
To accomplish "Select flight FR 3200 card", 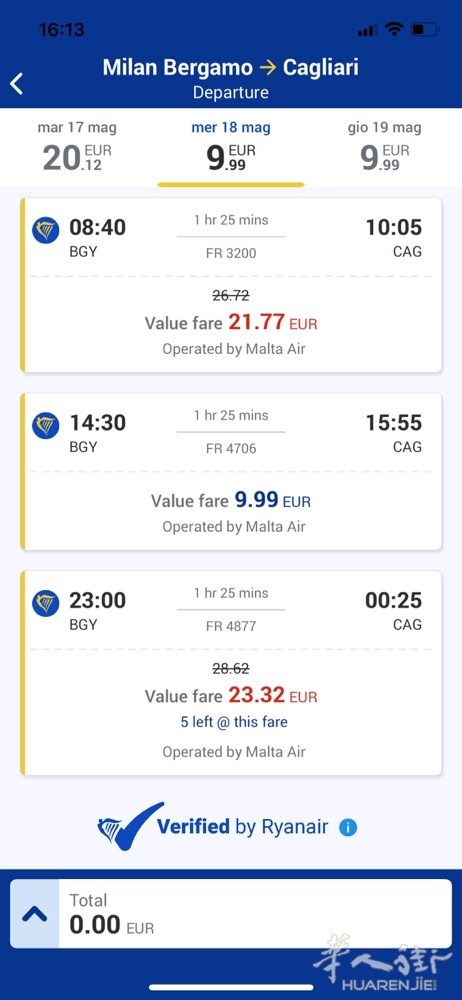I will pos(231,285).
